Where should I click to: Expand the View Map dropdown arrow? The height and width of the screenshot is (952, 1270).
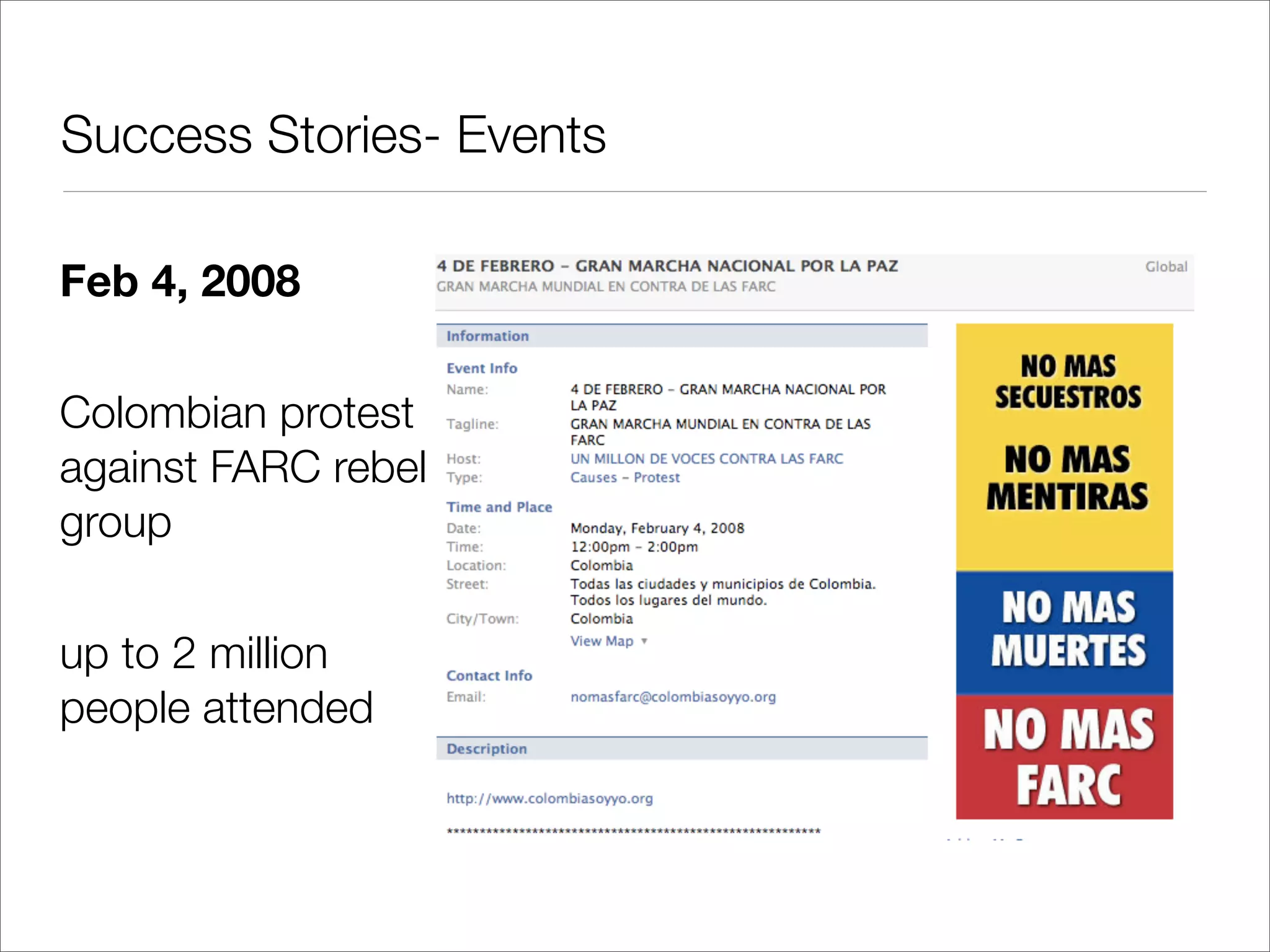click(x=644, y=641)
